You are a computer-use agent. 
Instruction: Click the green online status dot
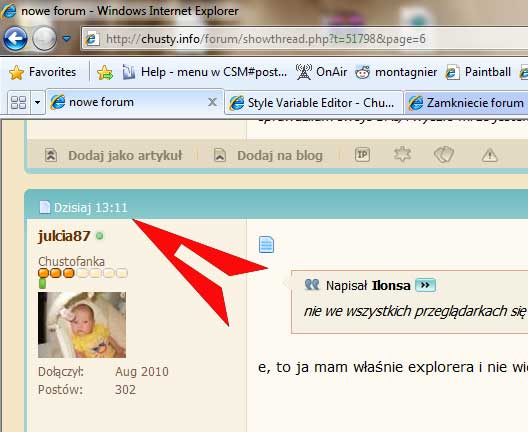(x=99, y=236)
